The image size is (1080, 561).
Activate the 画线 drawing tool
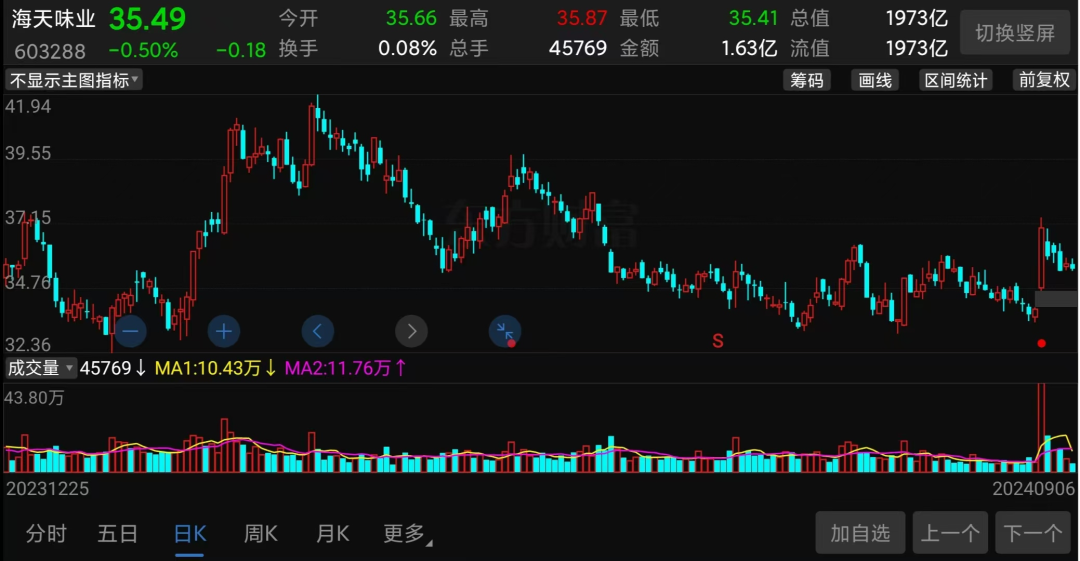click(x=875, y=81)
